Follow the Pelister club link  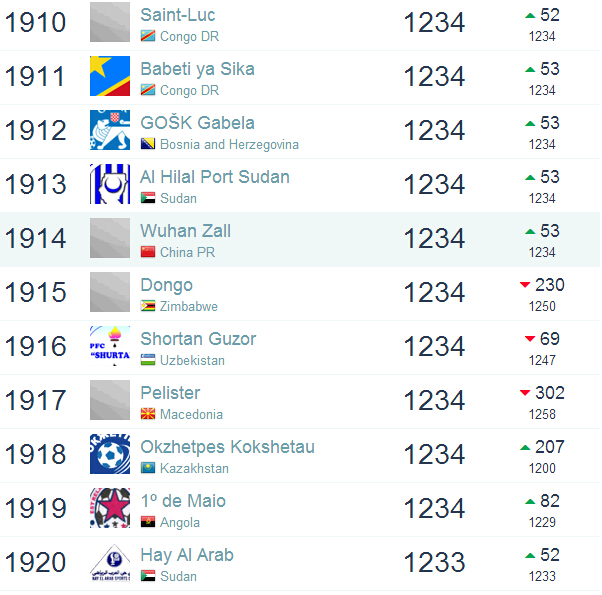click(170, 393)
